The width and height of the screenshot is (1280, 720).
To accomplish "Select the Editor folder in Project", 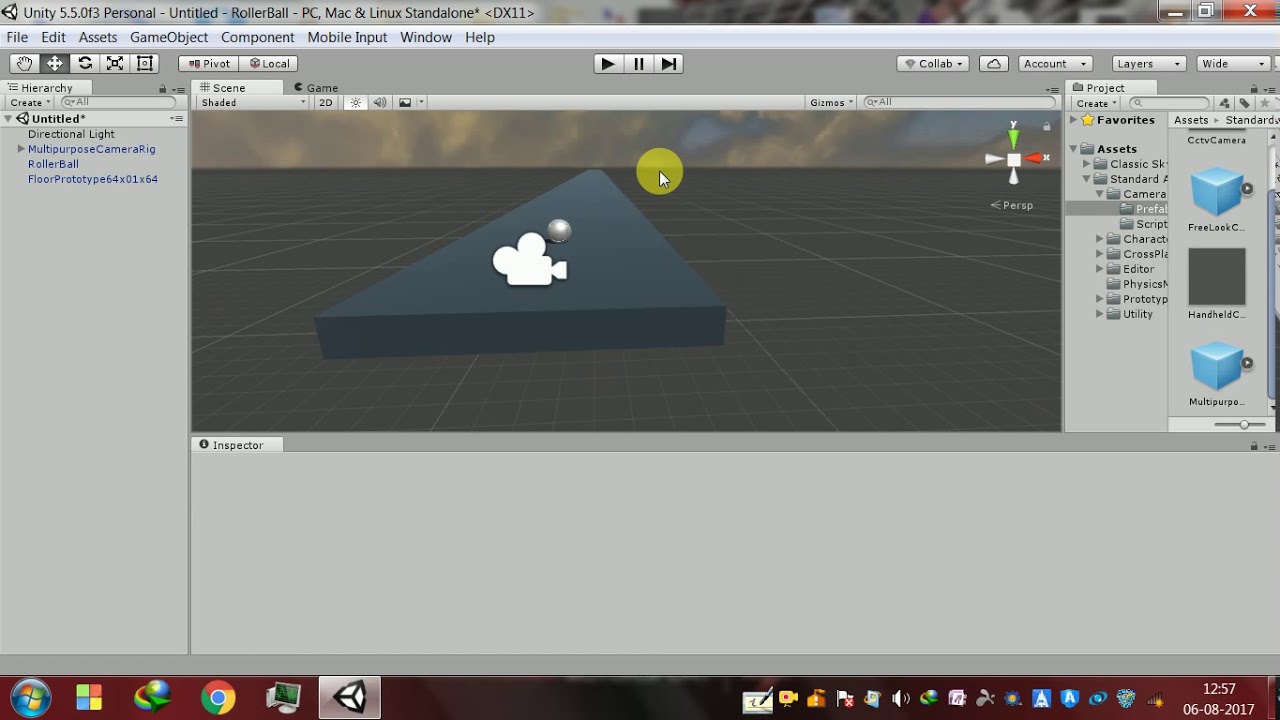I will click(1138, 269).
